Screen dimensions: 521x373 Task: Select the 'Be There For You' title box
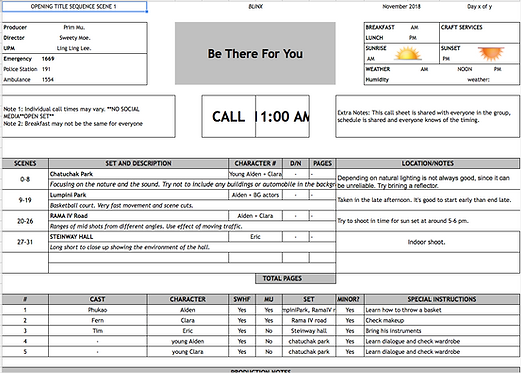(x=255, y=53)
